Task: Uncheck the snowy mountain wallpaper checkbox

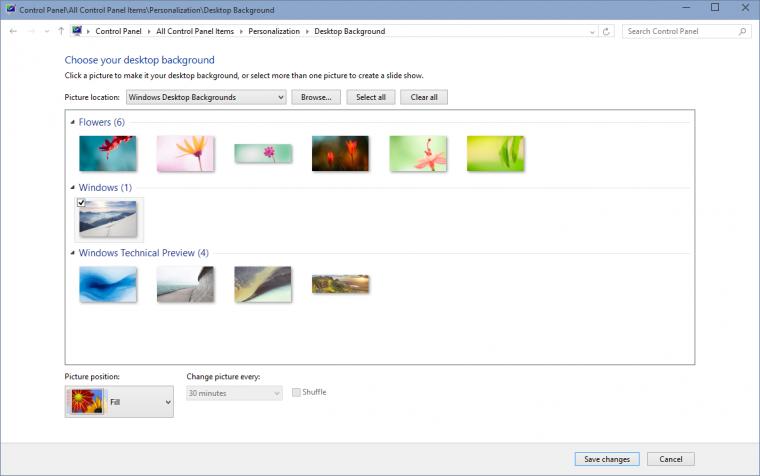Action: pyautogui.click(x=81, y=203)
